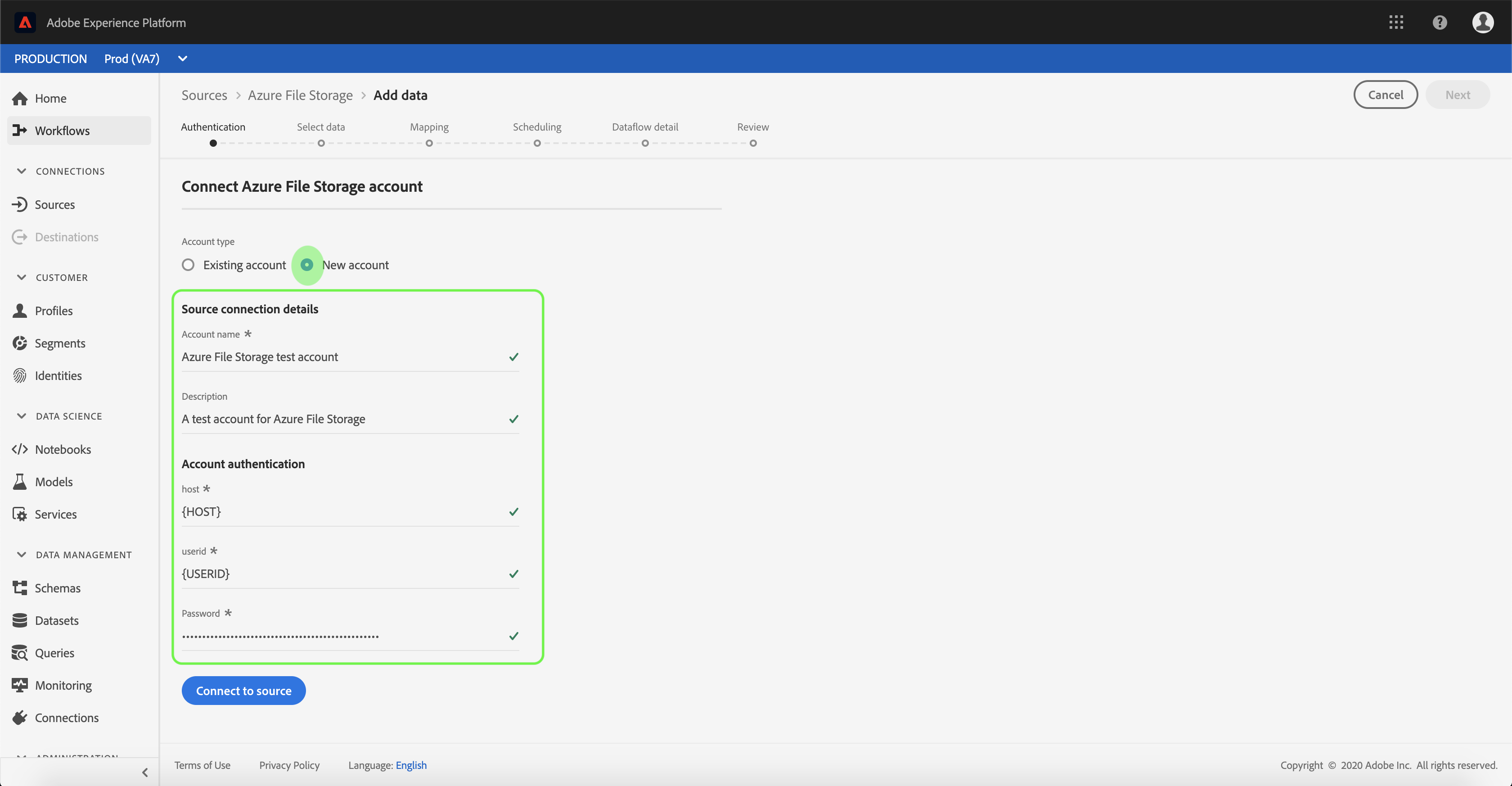1512x786 pixels.
Task: Click the help question mark icon
Action: coord(1439,23)
